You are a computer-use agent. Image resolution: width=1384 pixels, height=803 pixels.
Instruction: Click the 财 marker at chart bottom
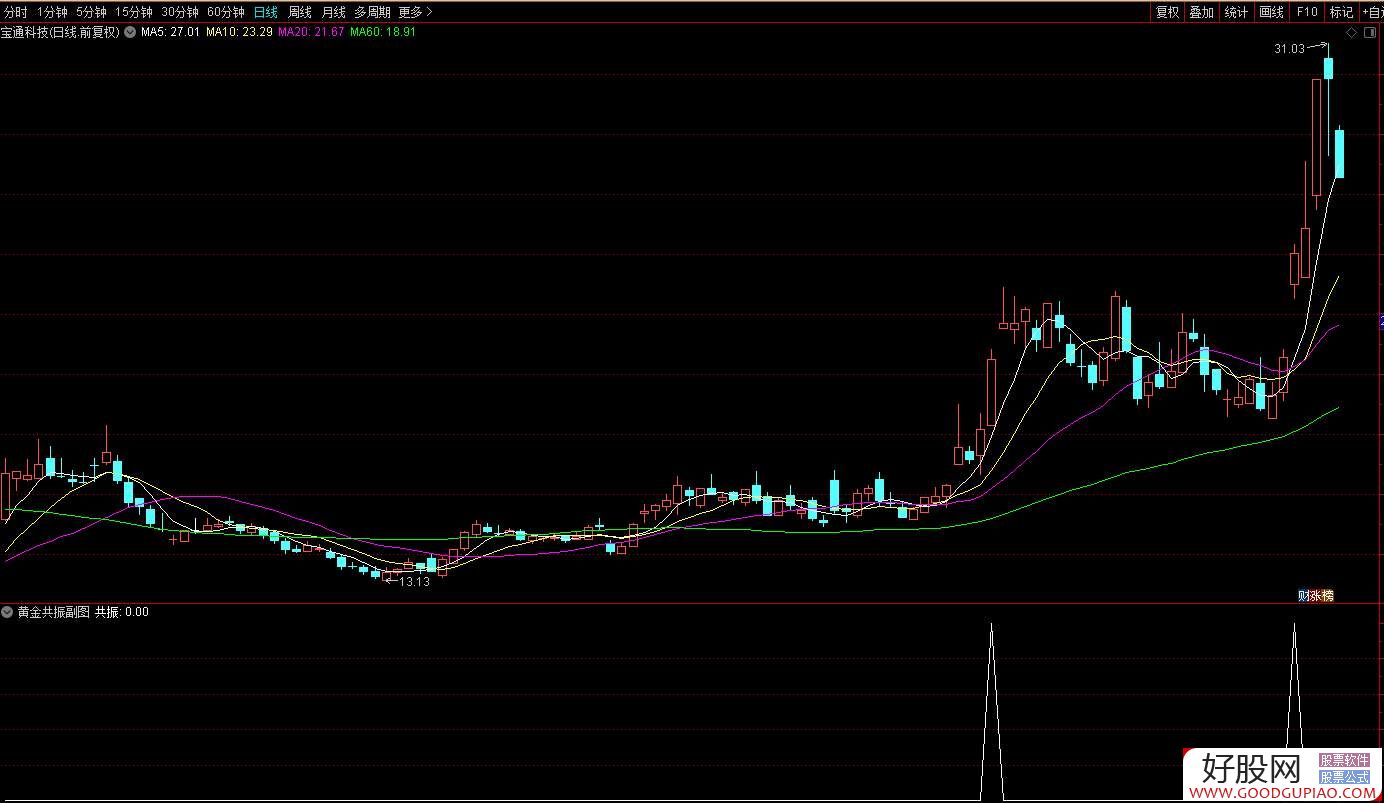[1303, 596]
